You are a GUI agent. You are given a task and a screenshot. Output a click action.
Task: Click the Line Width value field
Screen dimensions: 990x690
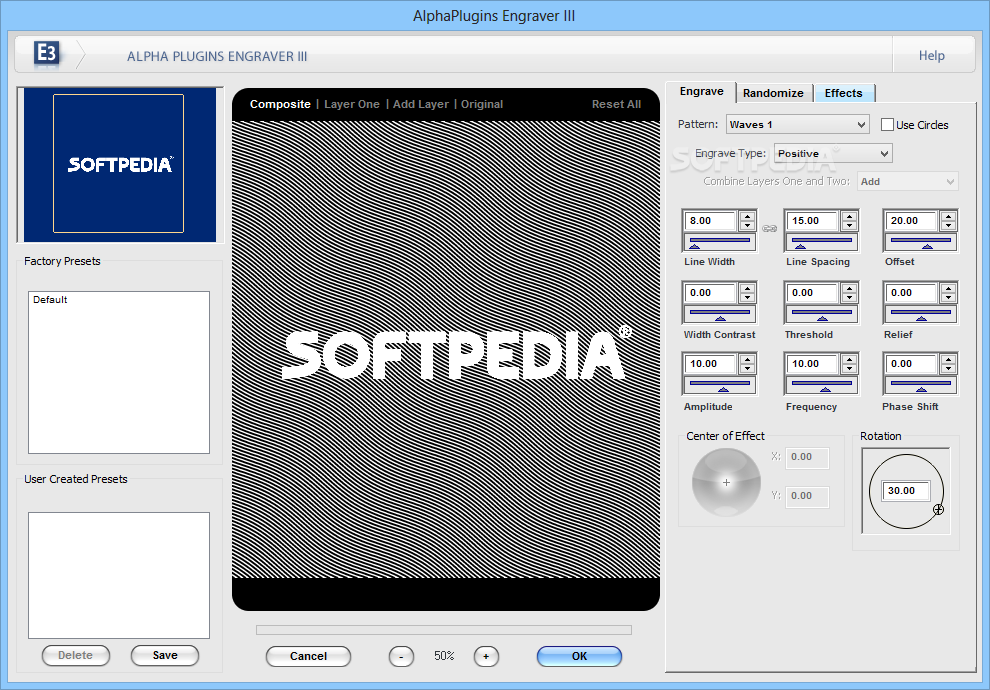pos(711,221)
